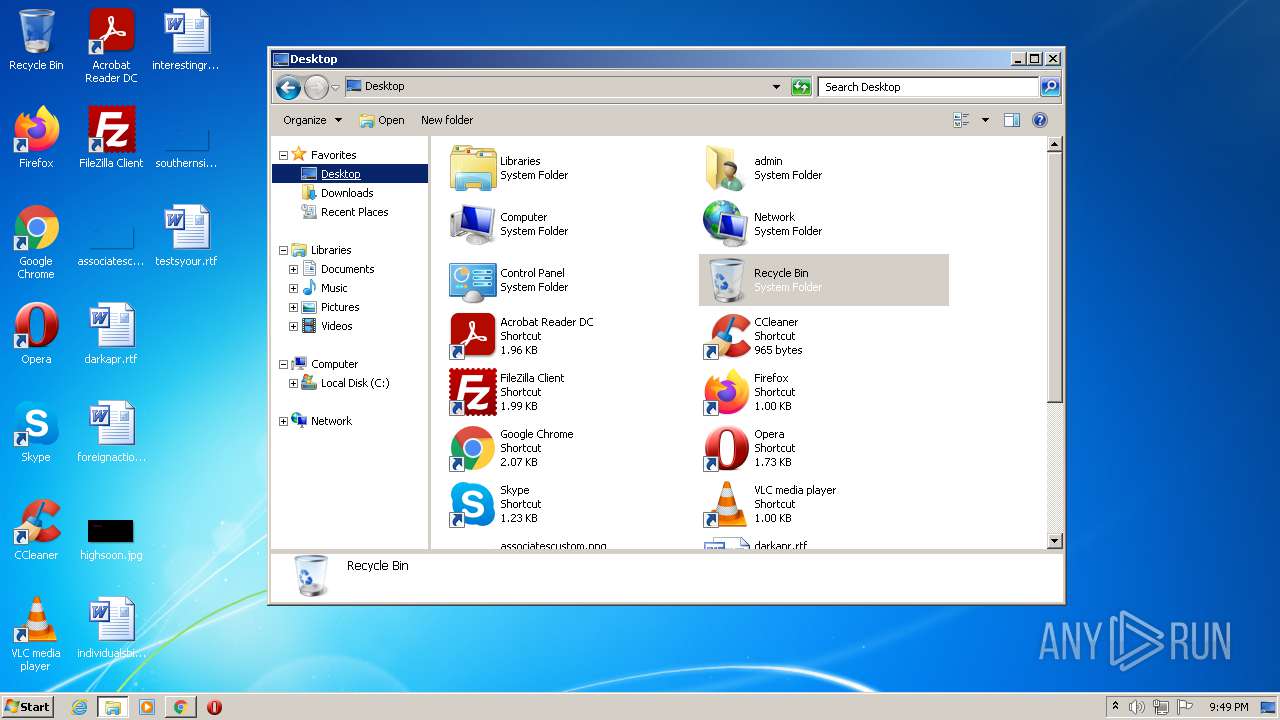
Task: Click the file list scroll down arrow
Action: (x=1054, y=541)
